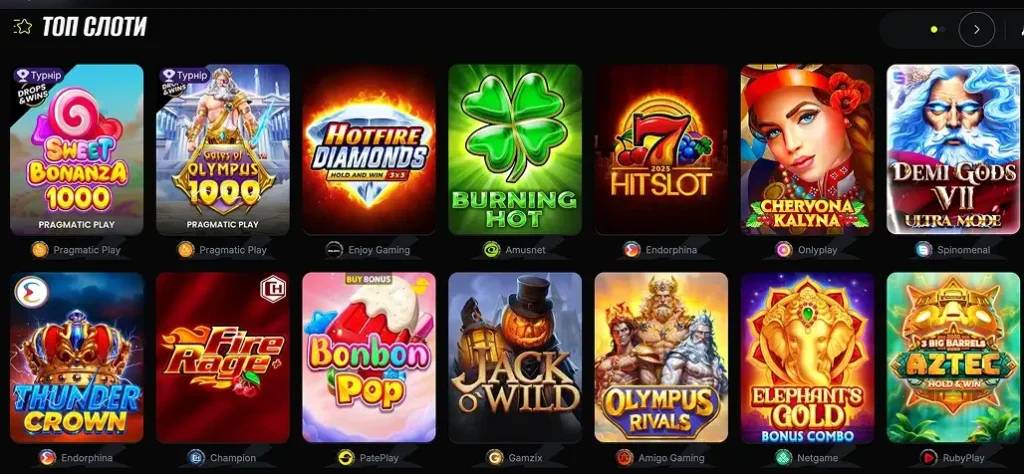This screenshot has width=1024, height=474.
Task: Click the star icon beside ТОП СЛОТИ
Action: click(23, 27)
